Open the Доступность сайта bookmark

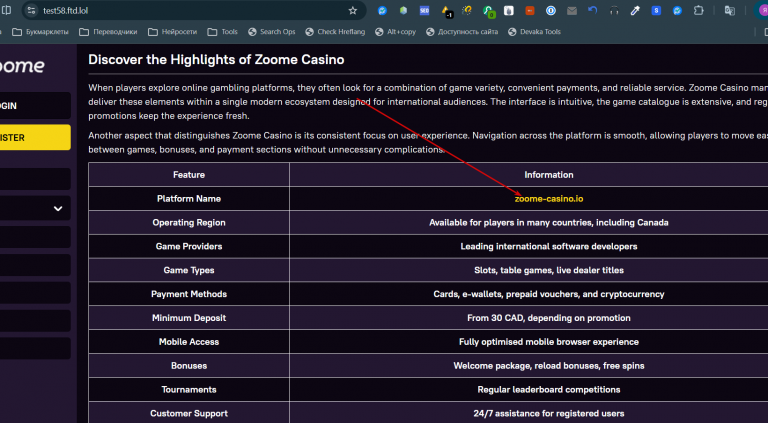point(462,32)
